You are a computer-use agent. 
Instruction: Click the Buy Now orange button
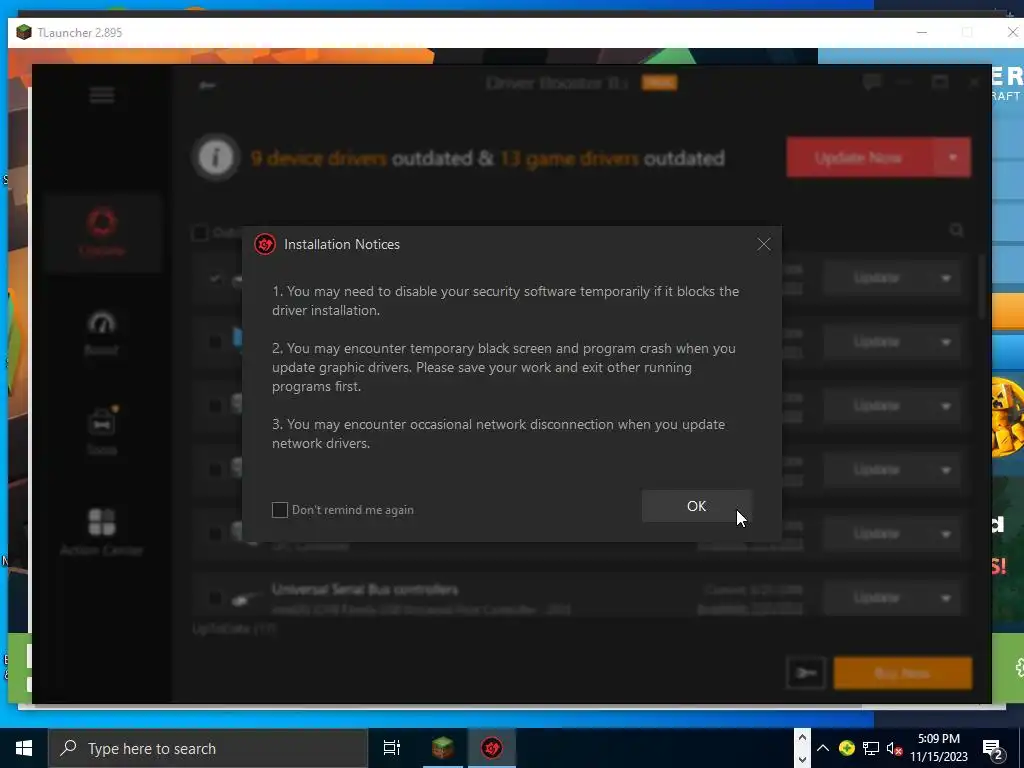tap(903, 673)
